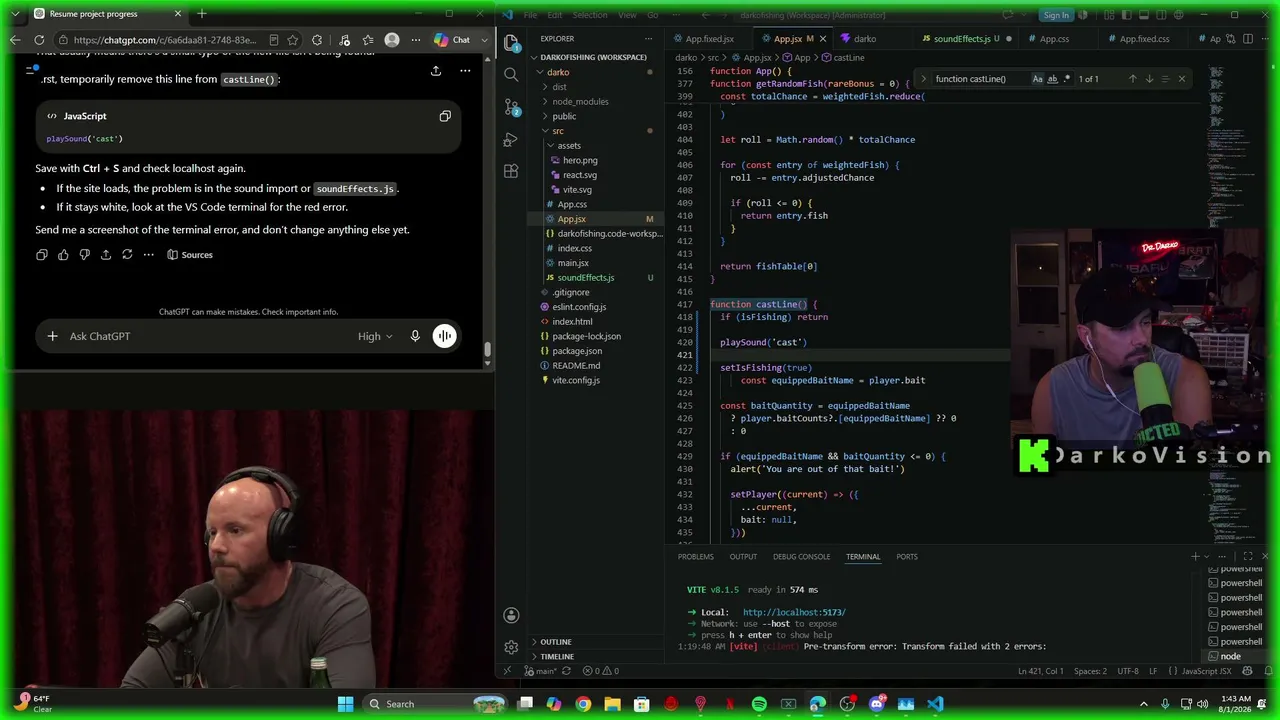
Task: Open the Explorer view in VS Code activity bar
Action: 511,43
